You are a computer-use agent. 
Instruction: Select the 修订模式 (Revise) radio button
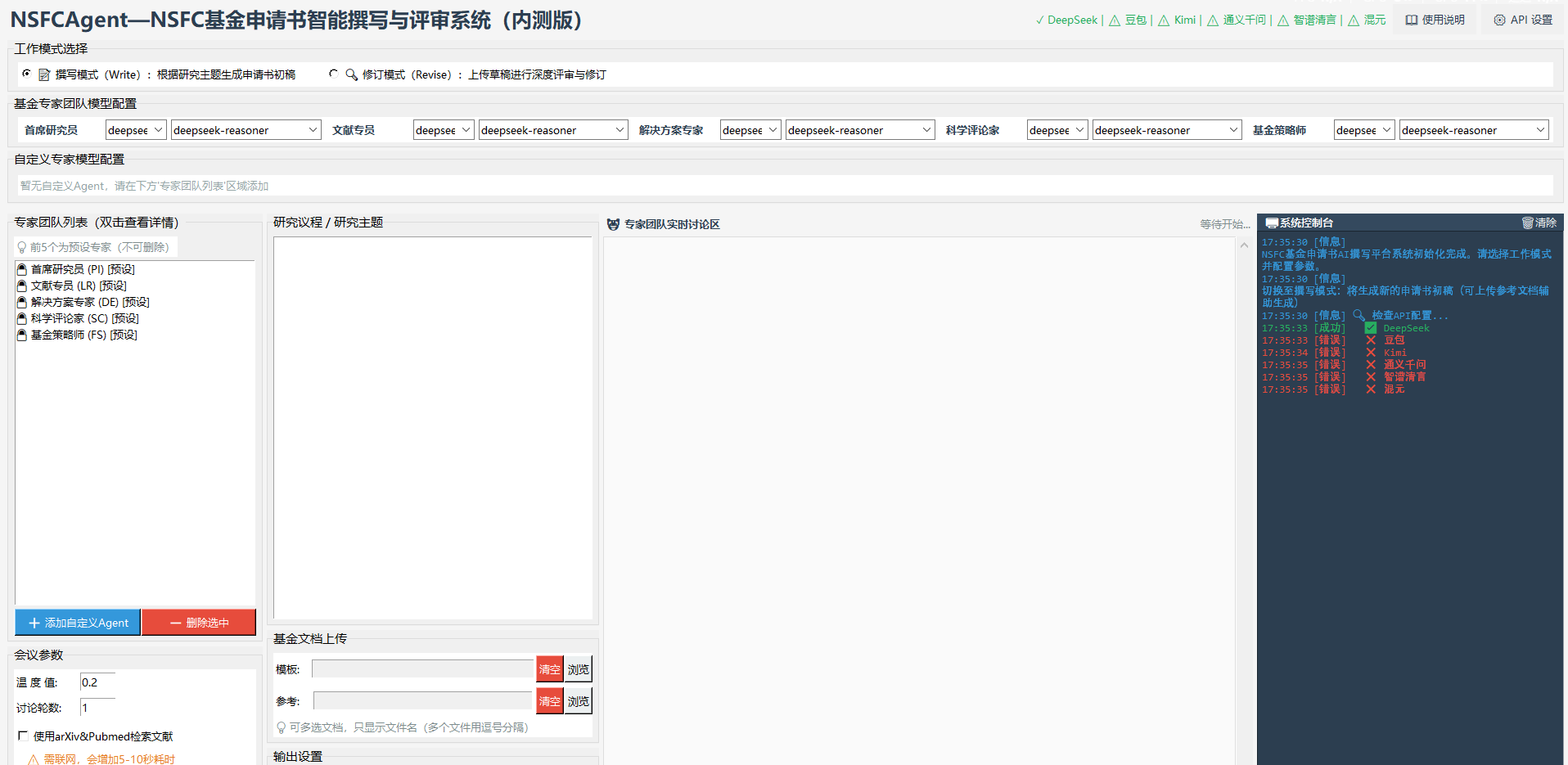tap(333, 74)
